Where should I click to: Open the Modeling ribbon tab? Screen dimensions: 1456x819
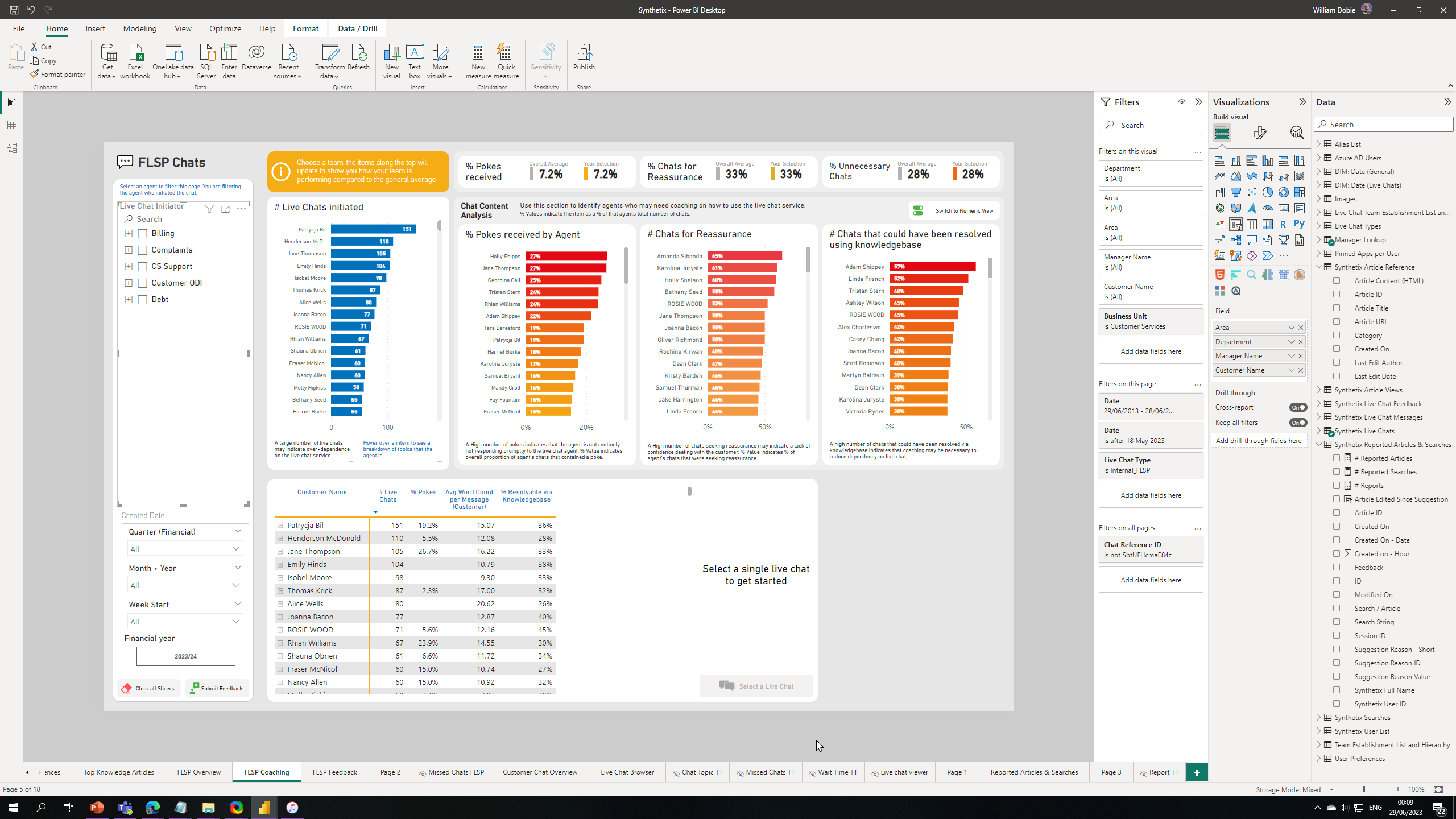[x=139, y=28]
